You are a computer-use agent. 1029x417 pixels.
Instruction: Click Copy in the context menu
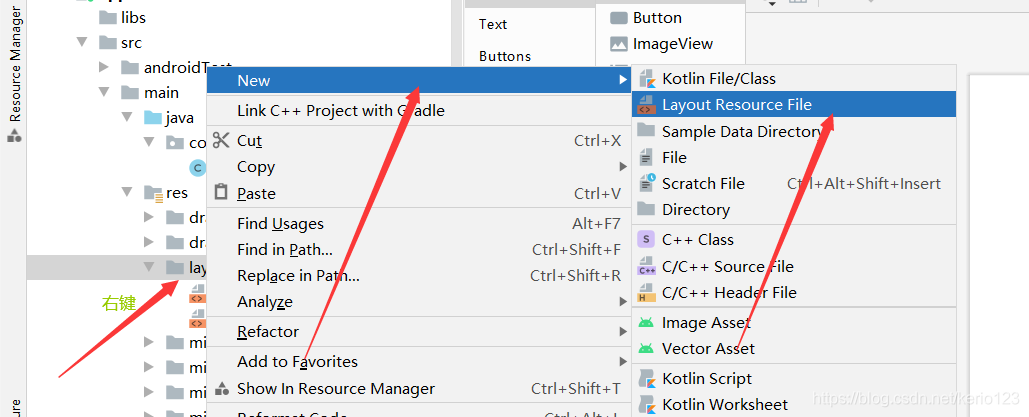(419, 167)
